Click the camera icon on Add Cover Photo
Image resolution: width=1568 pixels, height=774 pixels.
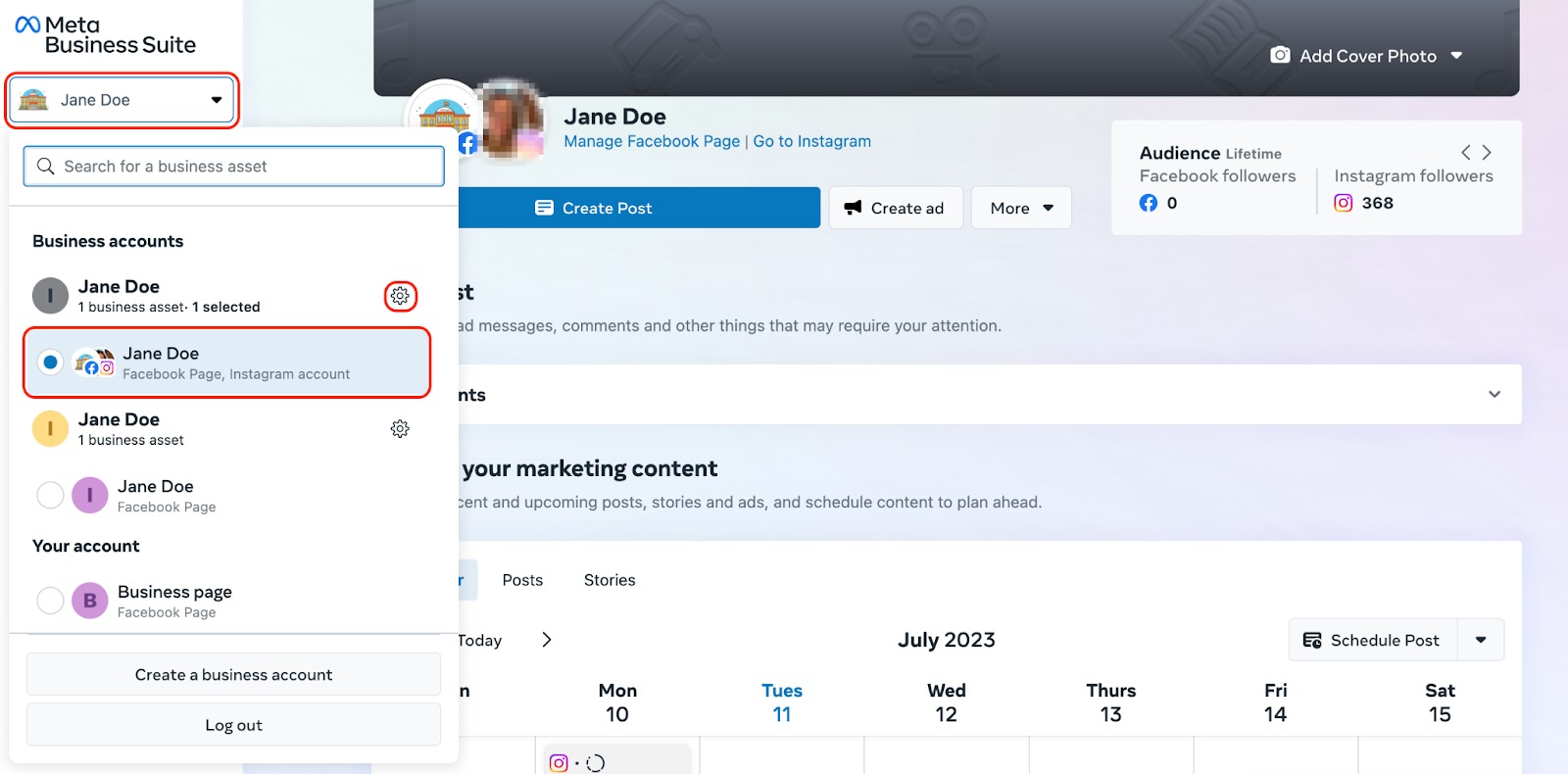click(x=1280, y=56)
